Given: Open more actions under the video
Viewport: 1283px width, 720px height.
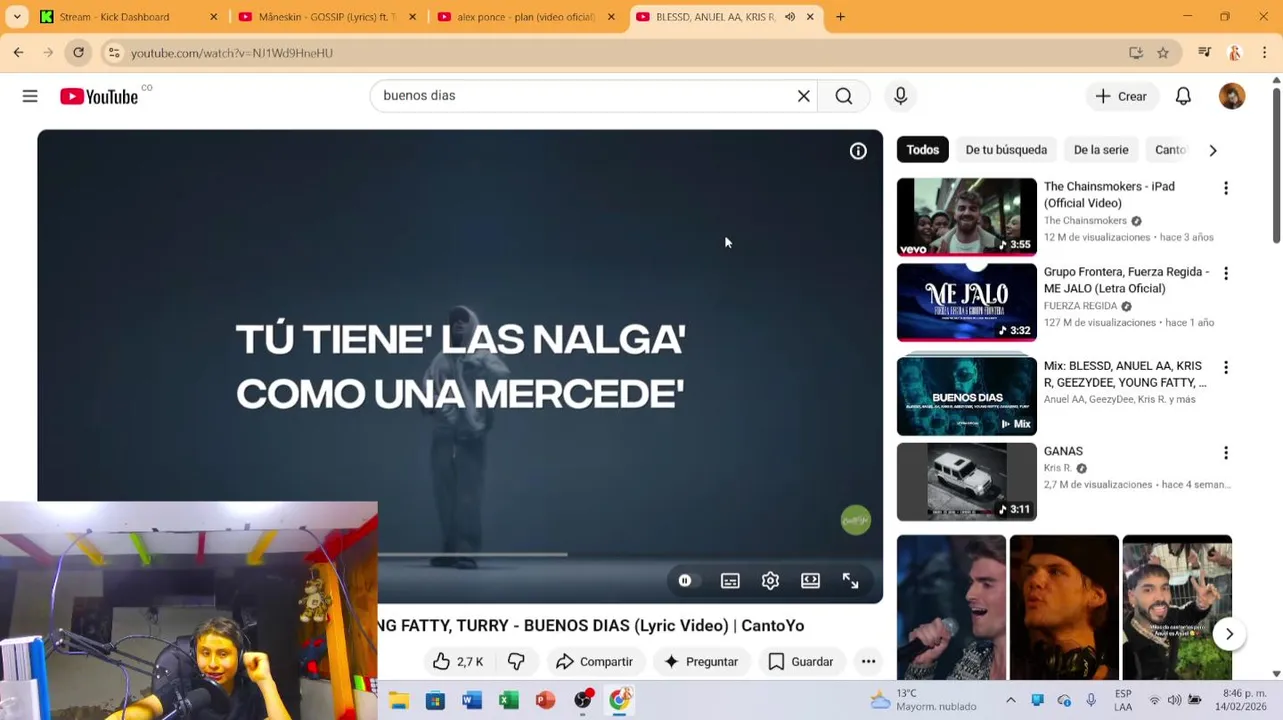Looking at the screenshot, I should (x=868, y=662).
